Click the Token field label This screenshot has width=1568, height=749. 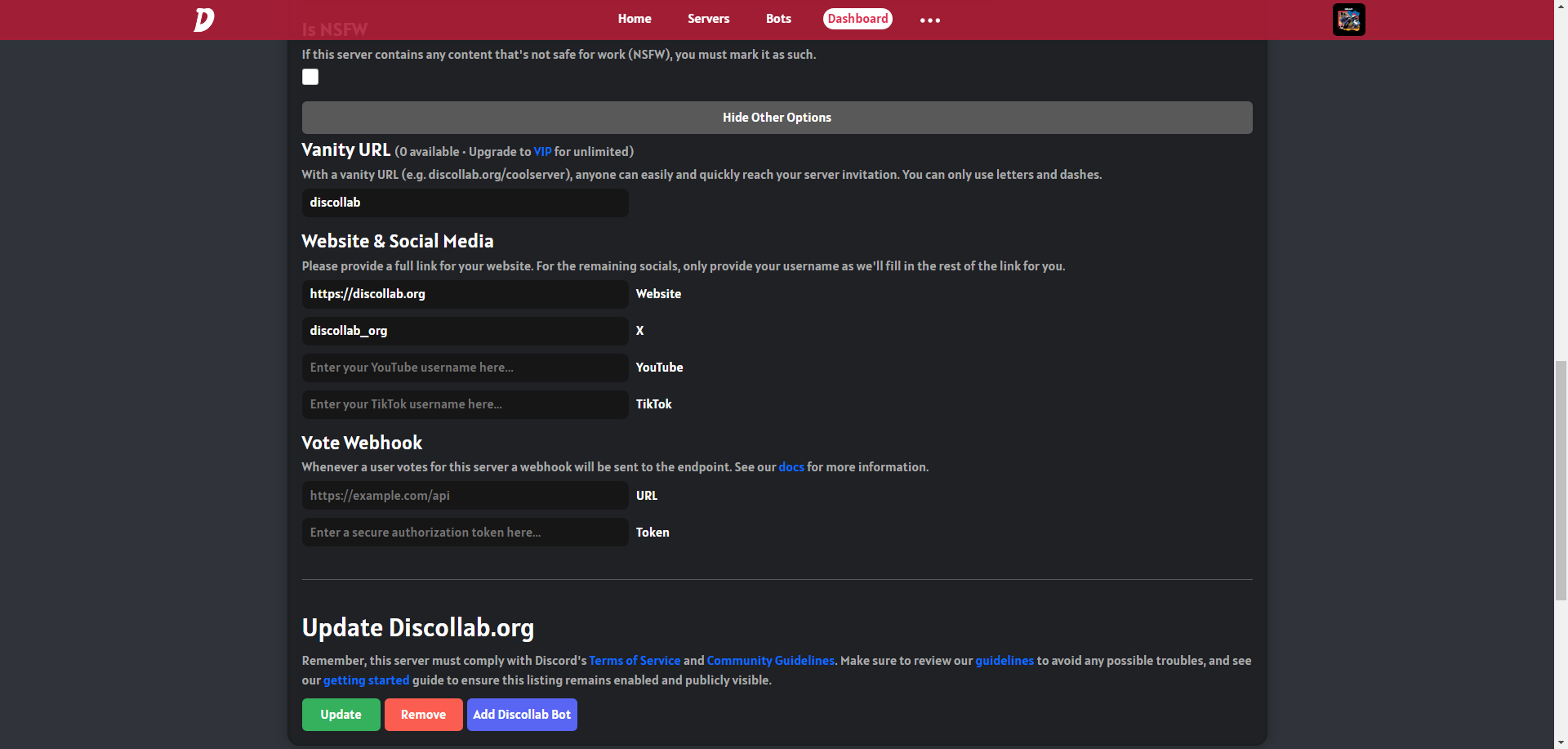tap(653, 533)
